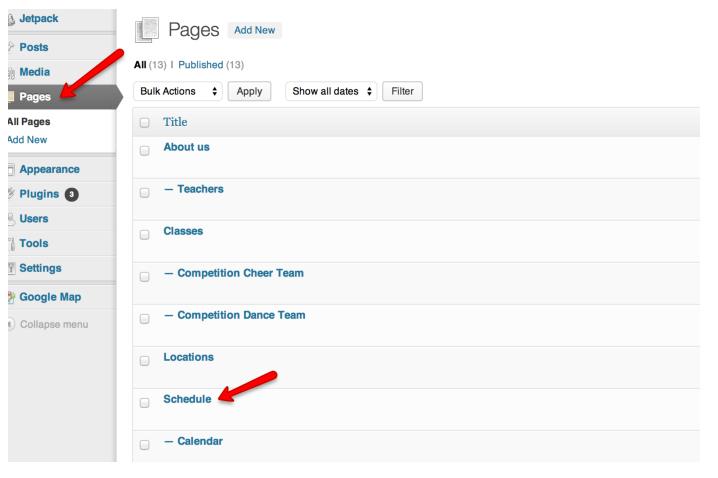Click the Collapse menu arrow icon
Image resolution: width=718 pixels, height=478 pixels.
(x=11, y=325)
